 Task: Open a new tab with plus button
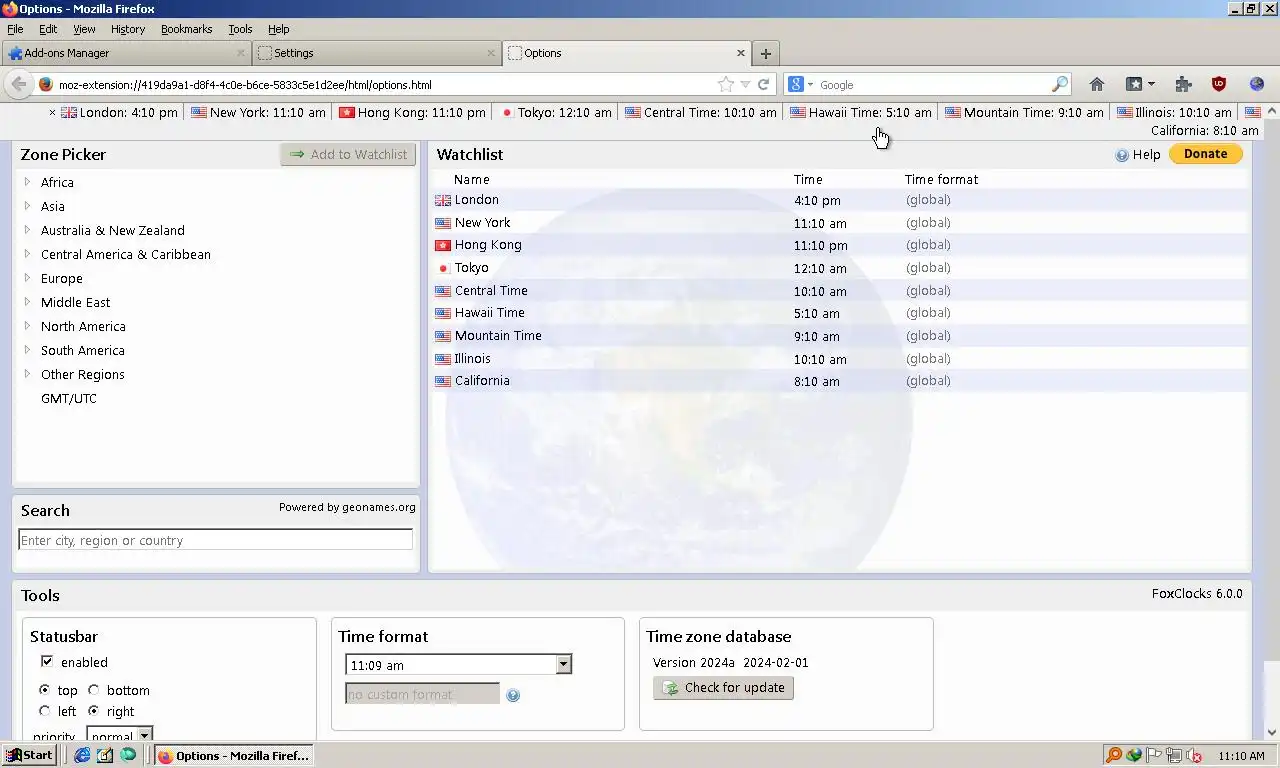point(766,54)
